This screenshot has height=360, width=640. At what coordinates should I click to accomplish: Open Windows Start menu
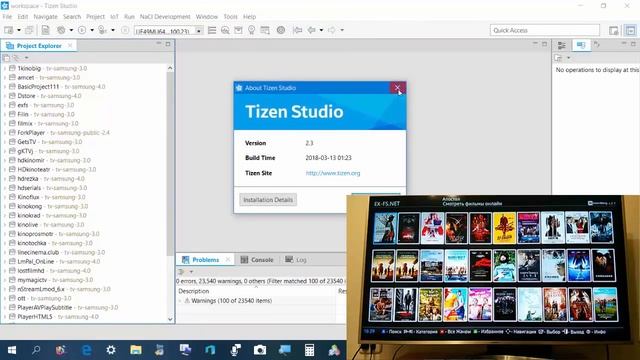12,350
